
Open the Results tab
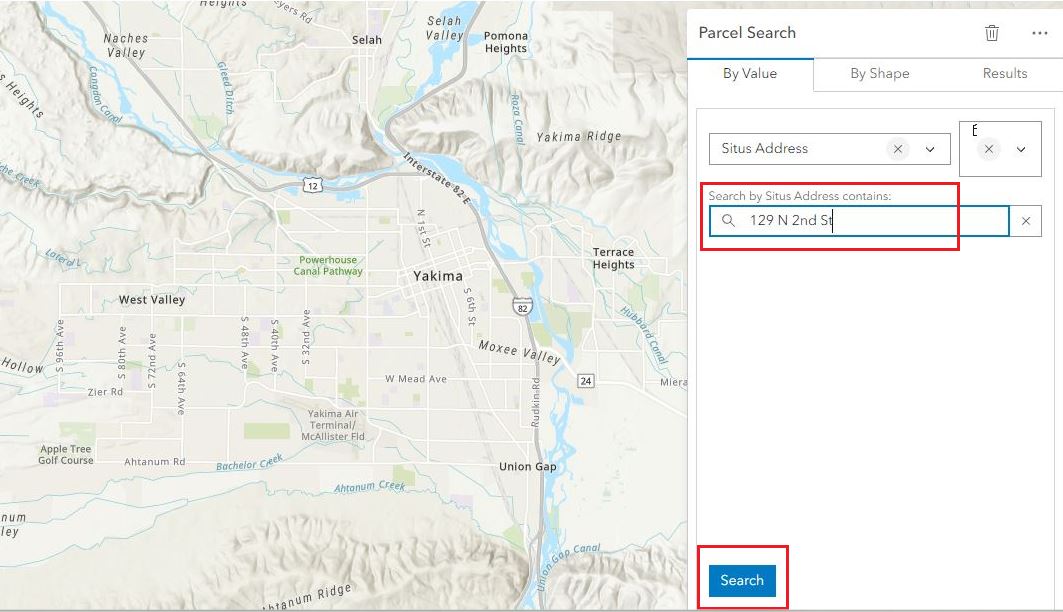(x=1004, y=73)
